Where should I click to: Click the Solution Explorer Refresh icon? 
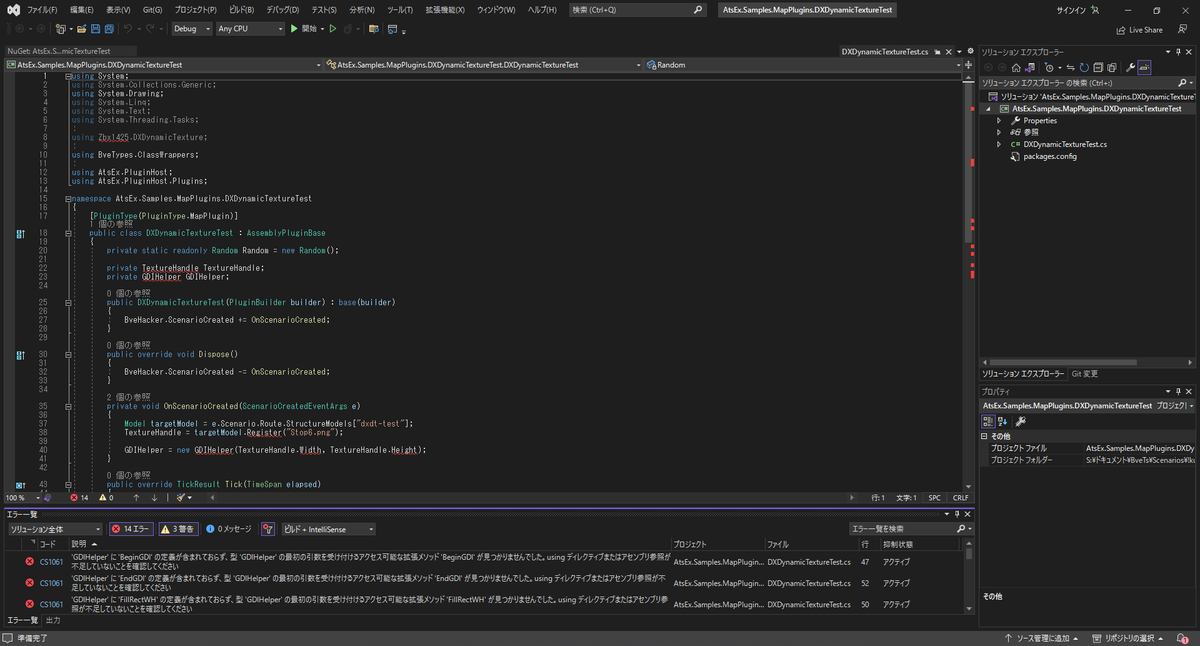pyautogui.click(x=1084, y=67)
